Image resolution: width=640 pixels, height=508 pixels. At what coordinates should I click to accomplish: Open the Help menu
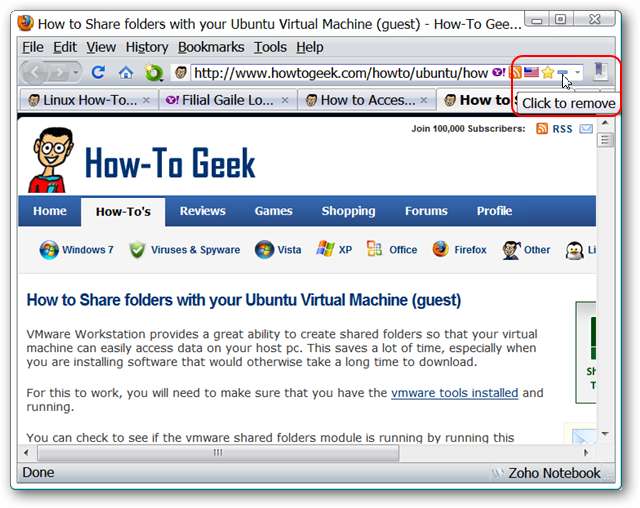pyautogui.click(x=310, y=47)
